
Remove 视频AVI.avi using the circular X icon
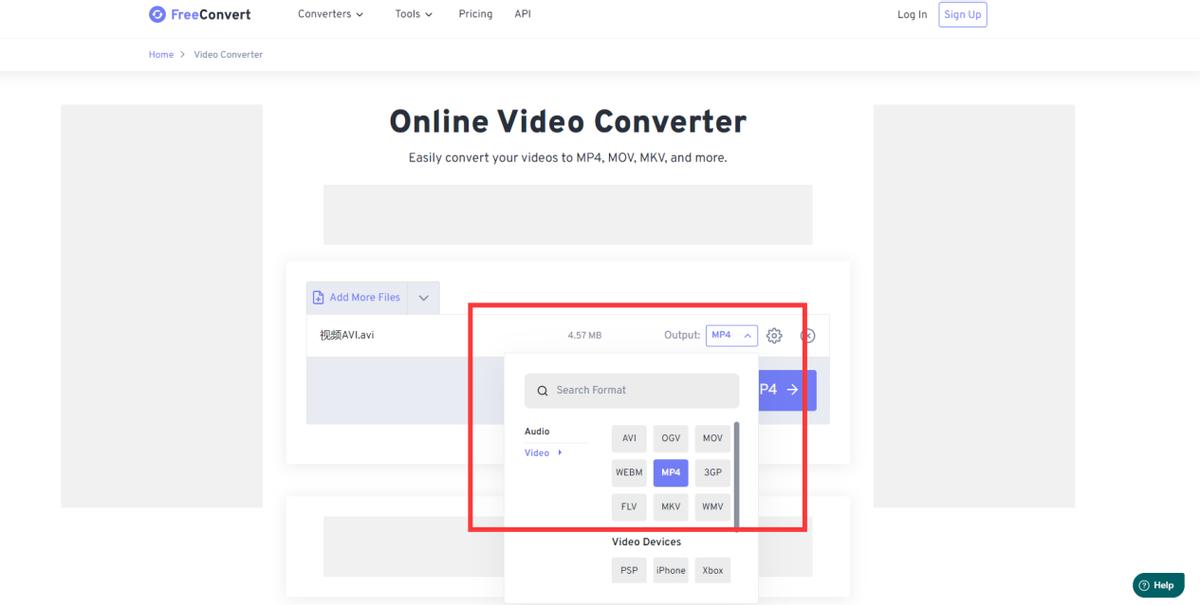[x=806, y=335]
